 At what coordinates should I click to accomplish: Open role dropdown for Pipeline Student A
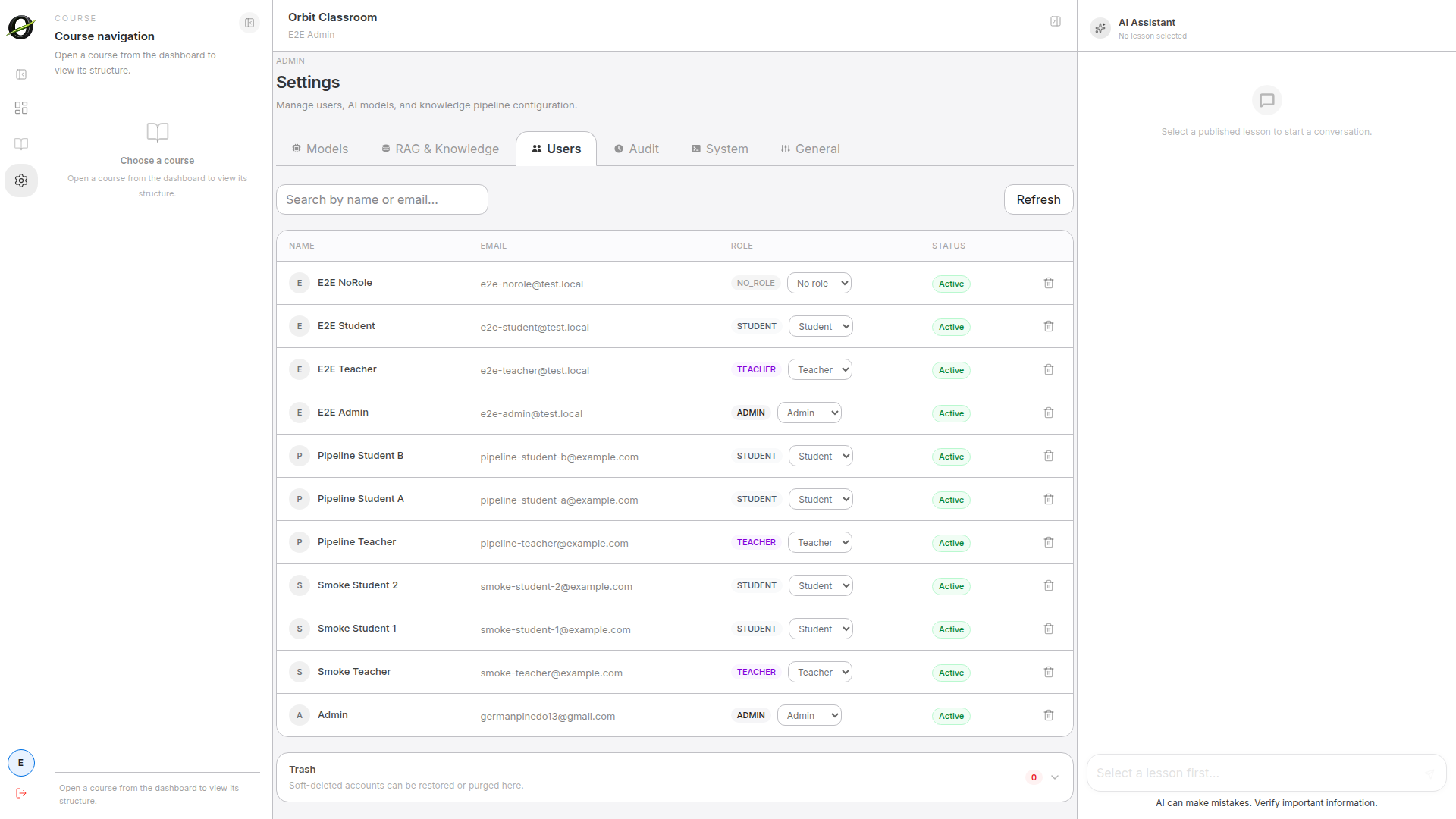tap(821, 499)
